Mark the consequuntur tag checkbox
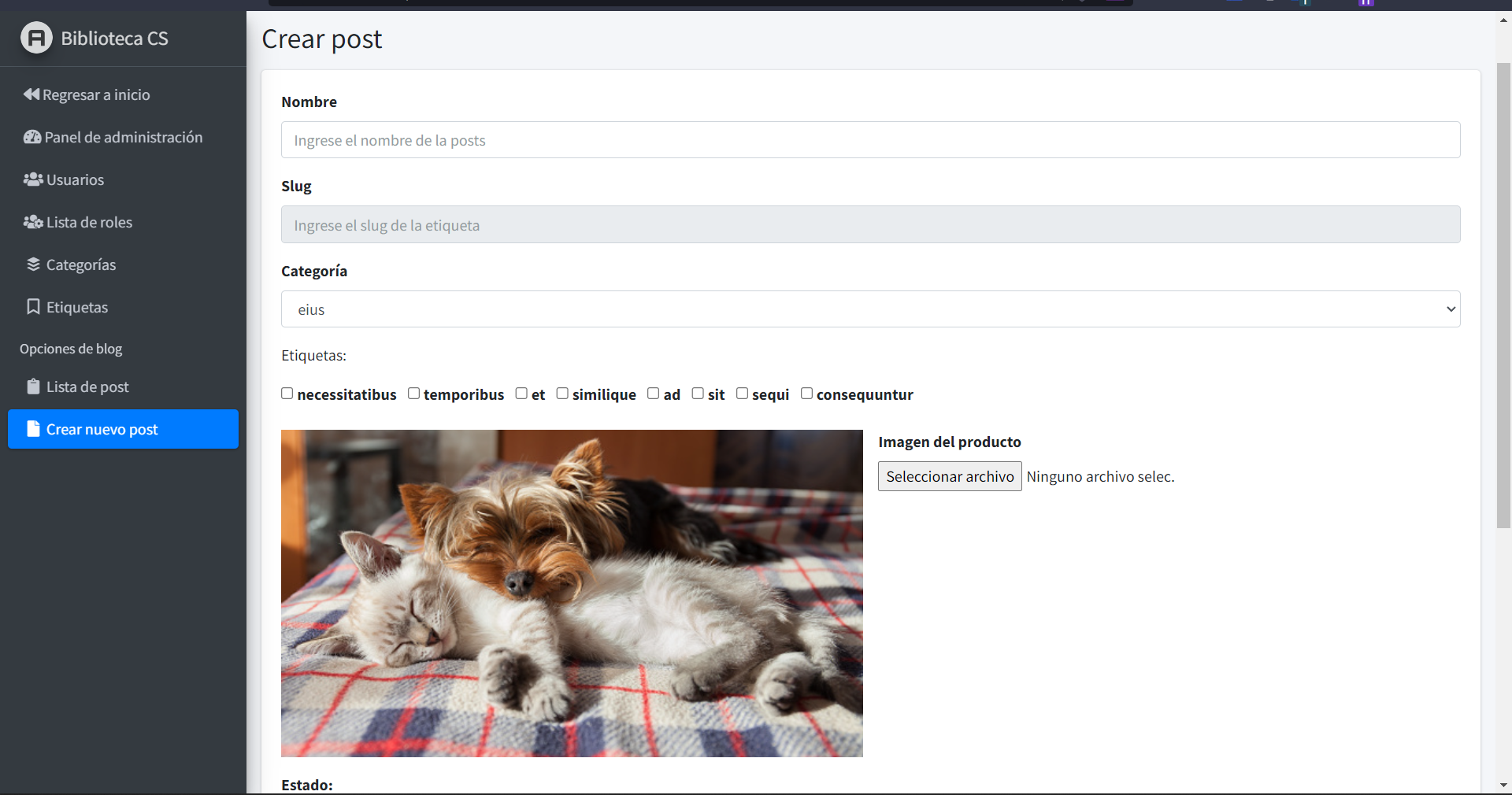 (x=806, y=394)
